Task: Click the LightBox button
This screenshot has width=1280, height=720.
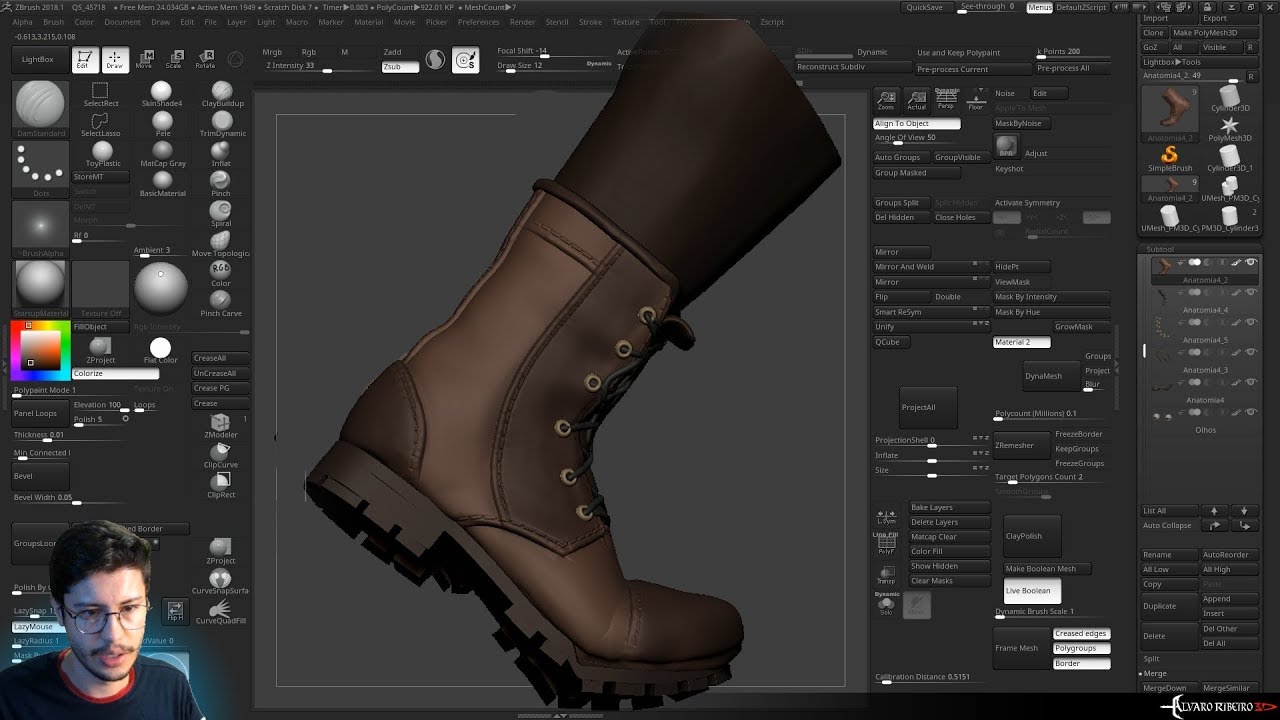Action: 38,60
